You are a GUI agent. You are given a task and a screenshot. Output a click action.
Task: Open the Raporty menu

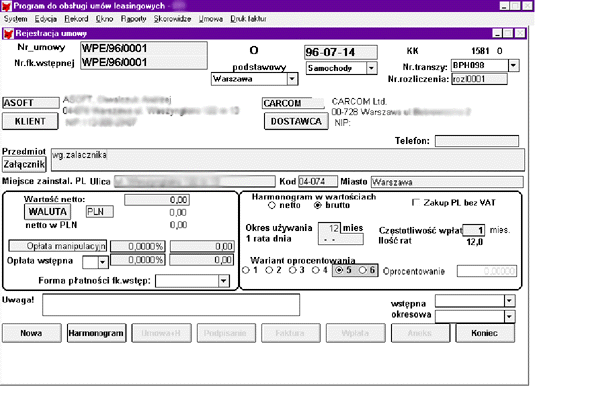pyautogui.click(x=134, y=19)
